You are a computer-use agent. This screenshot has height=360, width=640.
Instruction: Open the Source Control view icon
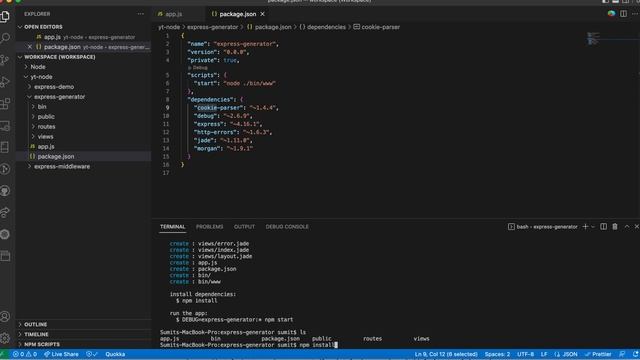pos(5,60)
